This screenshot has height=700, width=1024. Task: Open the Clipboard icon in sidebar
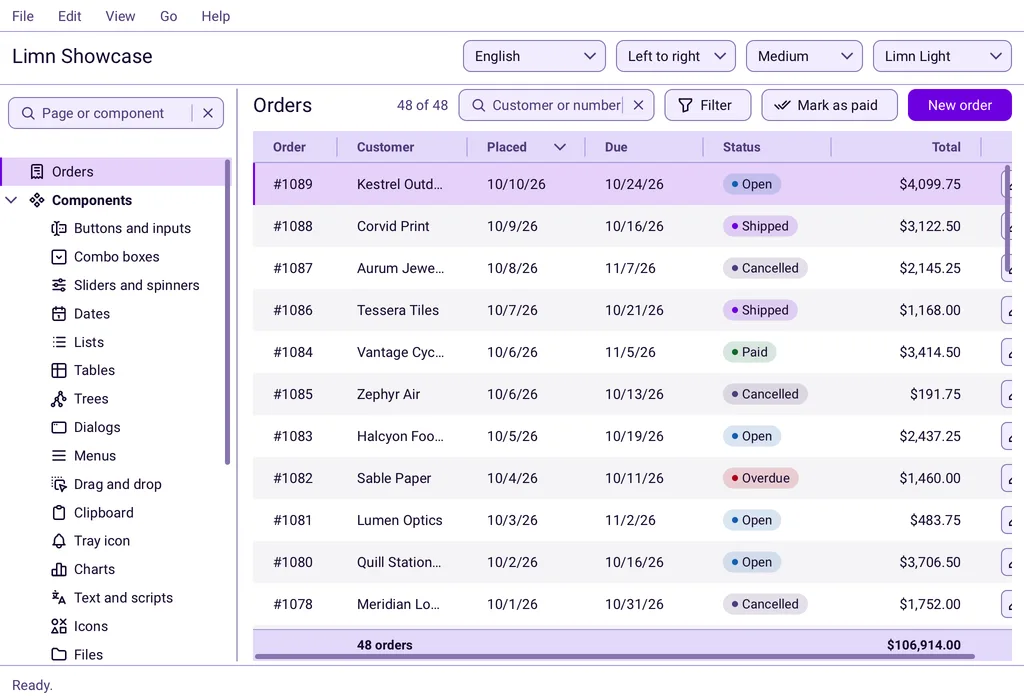click(59, 513)
